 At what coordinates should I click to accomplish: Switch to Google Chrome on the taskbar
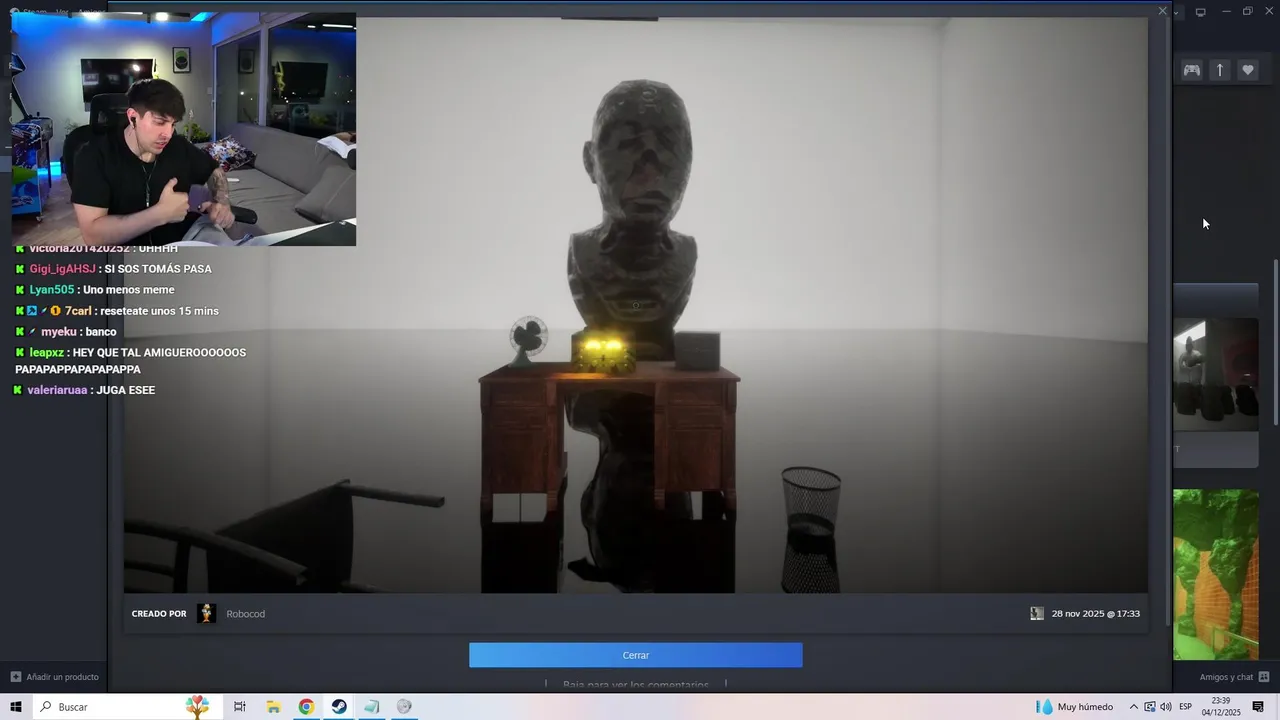click(x=306, y=707)
